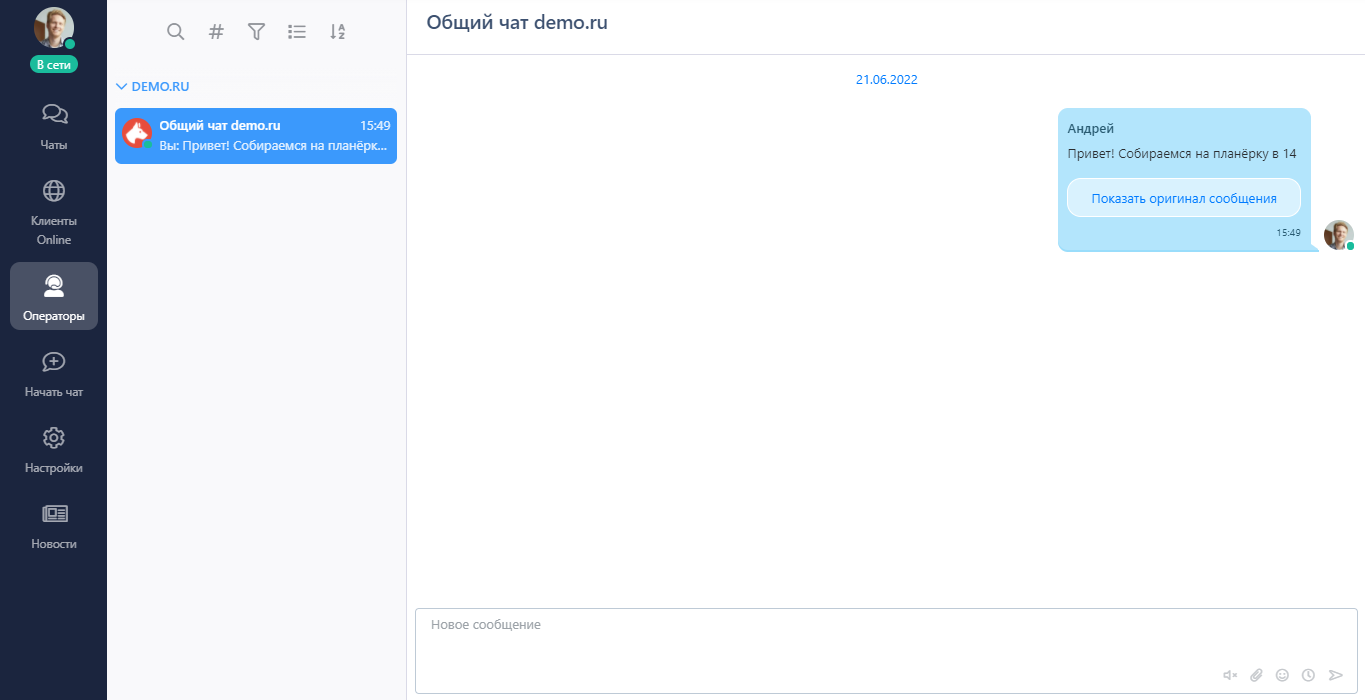Open the clock icon in message box
This screenshot has height=700, width=1365.
tap(1308, 675)
